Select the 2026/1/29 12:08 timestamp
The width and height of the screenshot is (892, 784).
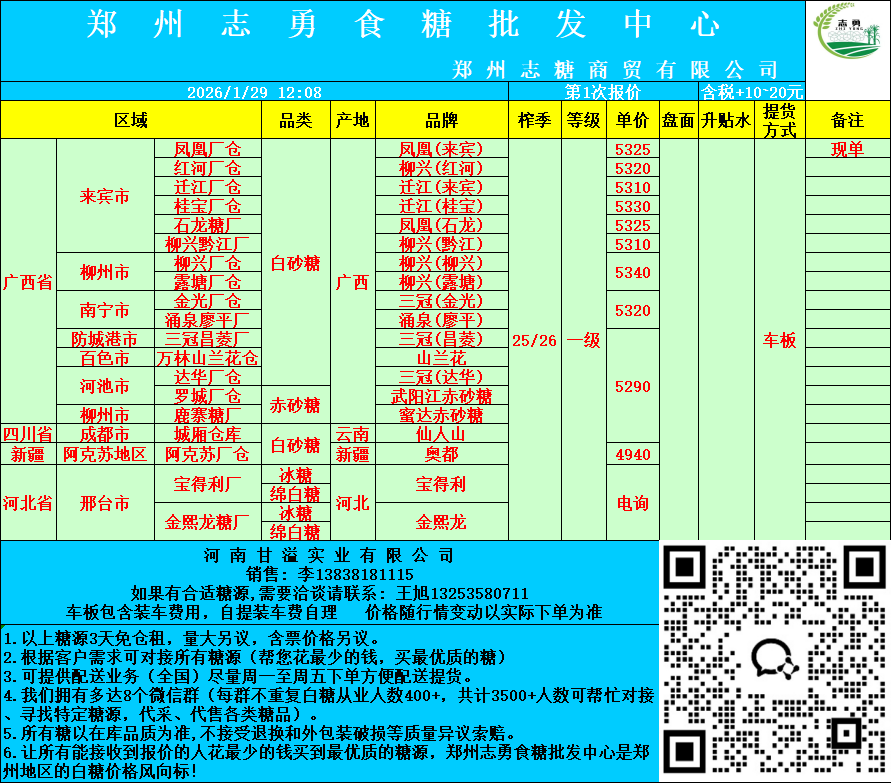pos(254,92)
